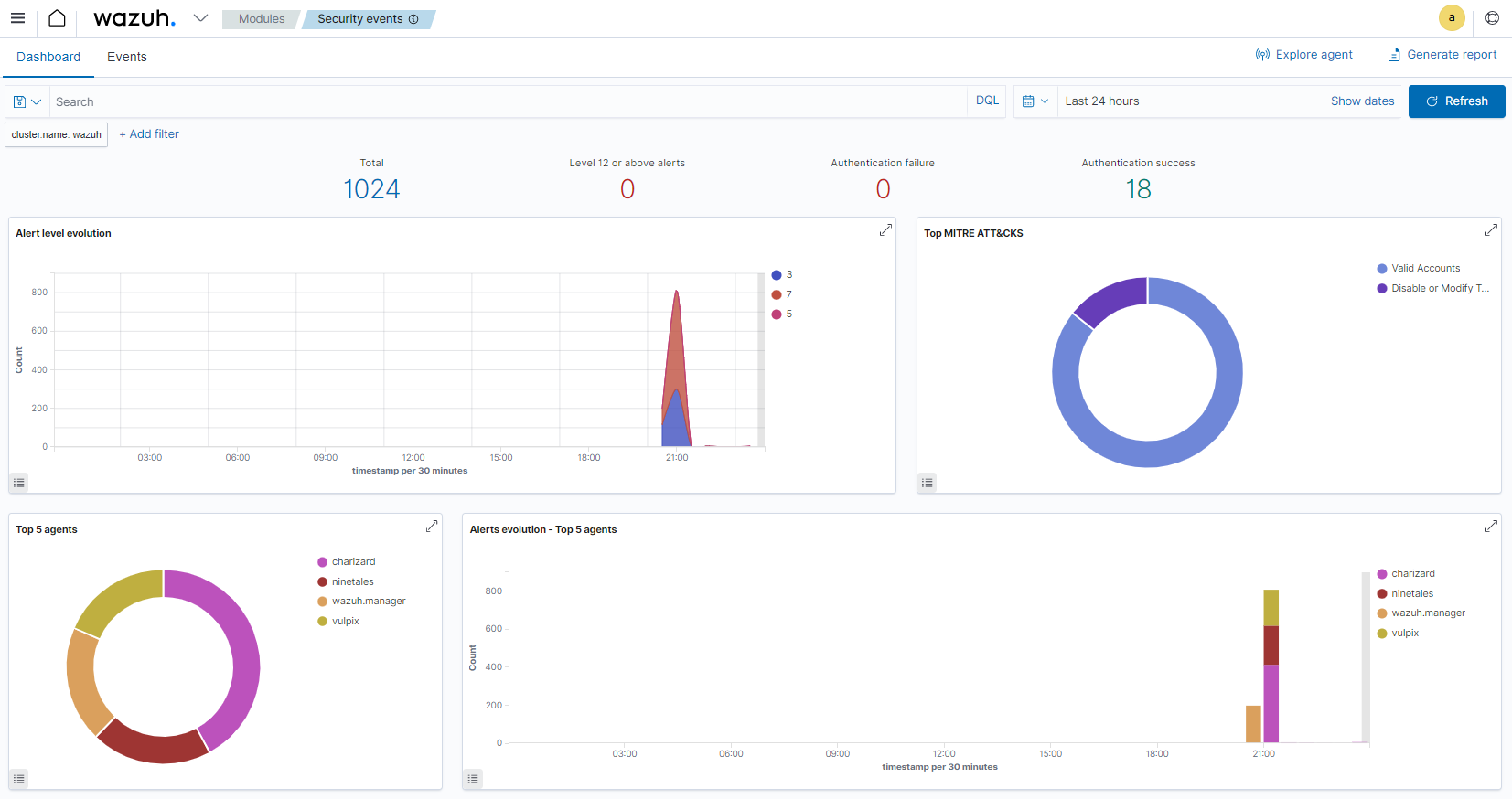Focus the Search query field
The image size is (1512, 799).
pos(508,101)
